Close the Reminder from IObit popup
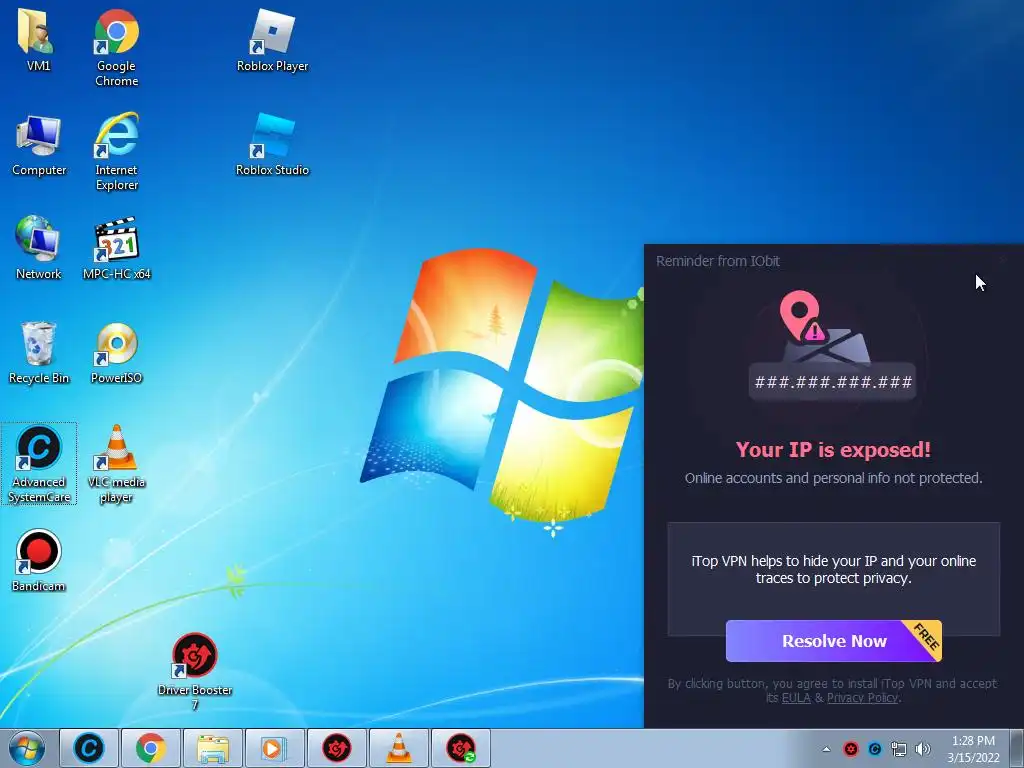The width and height of the screenshot is (1024, 768). tap(1003, 260)
